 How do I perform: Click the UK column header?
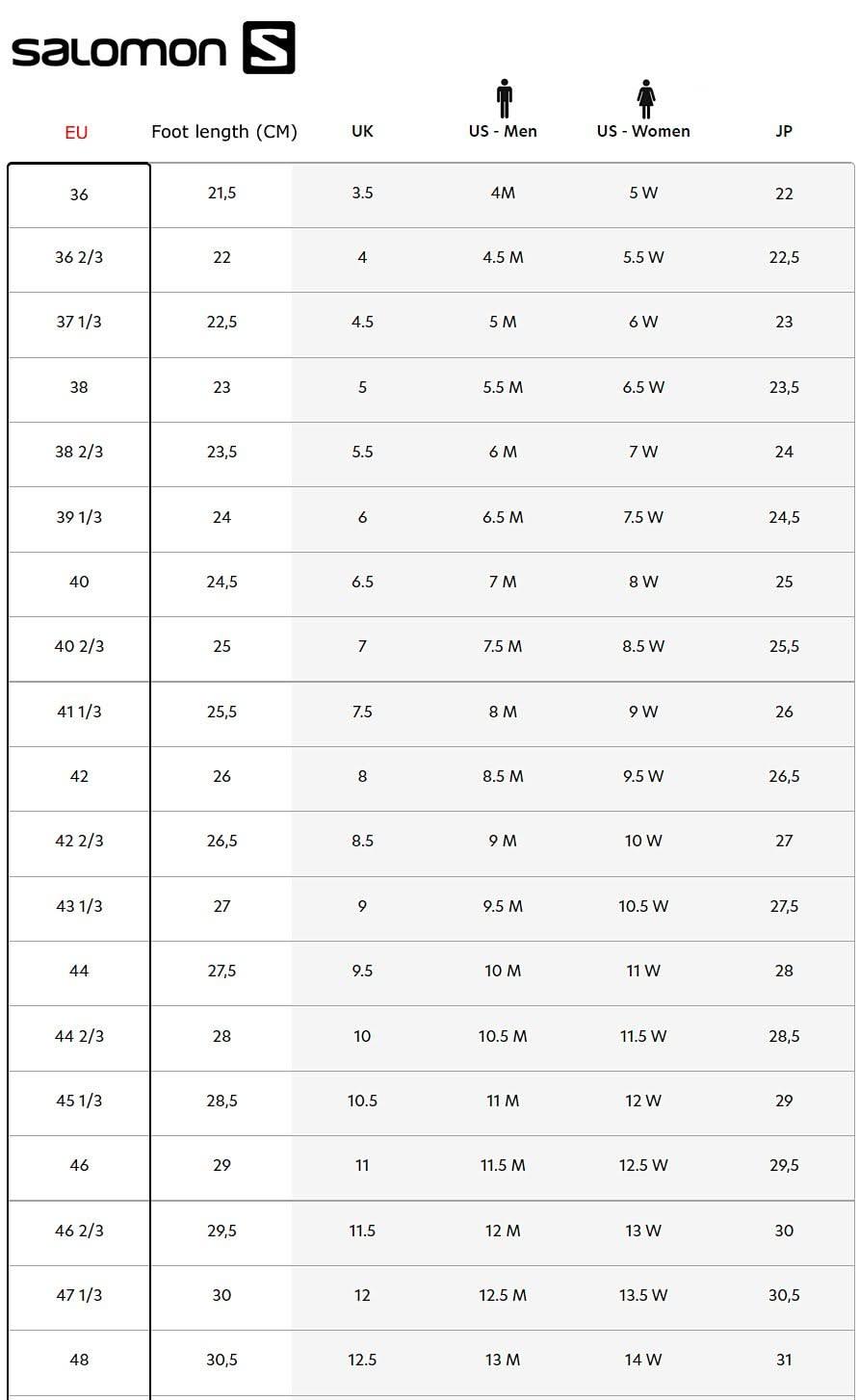click(x=362, y=131)
